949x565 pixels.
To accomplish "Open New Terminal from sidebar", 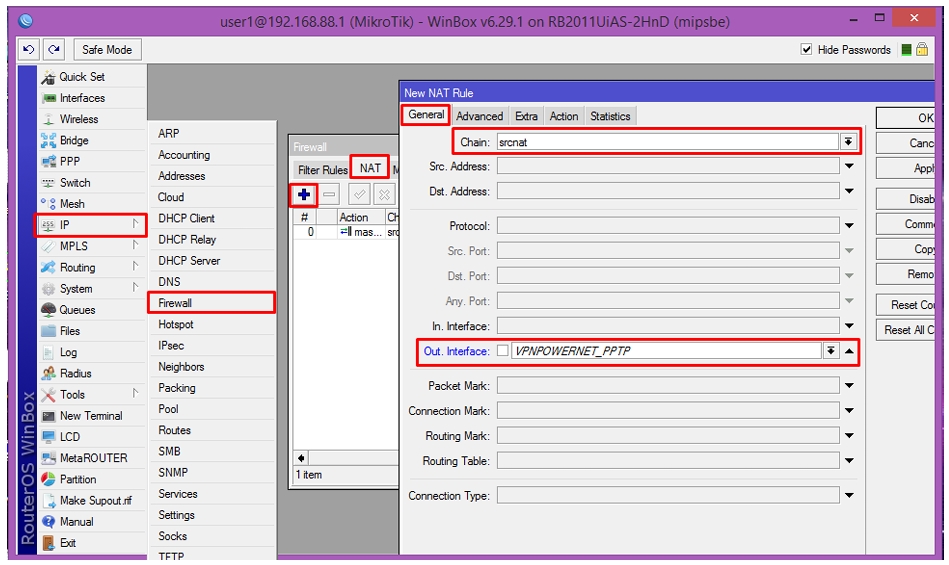I will click(x=91, y=416).
